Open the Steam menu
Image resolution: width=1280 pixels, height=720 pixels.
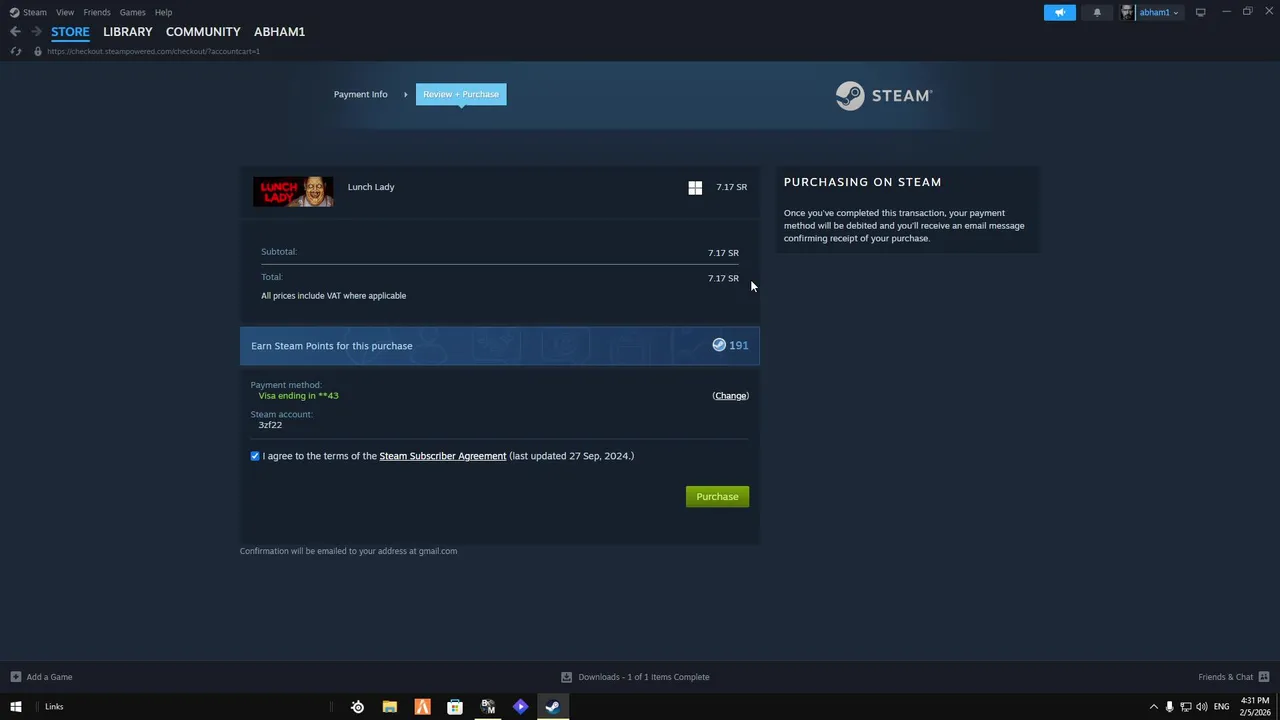point(35,12)
